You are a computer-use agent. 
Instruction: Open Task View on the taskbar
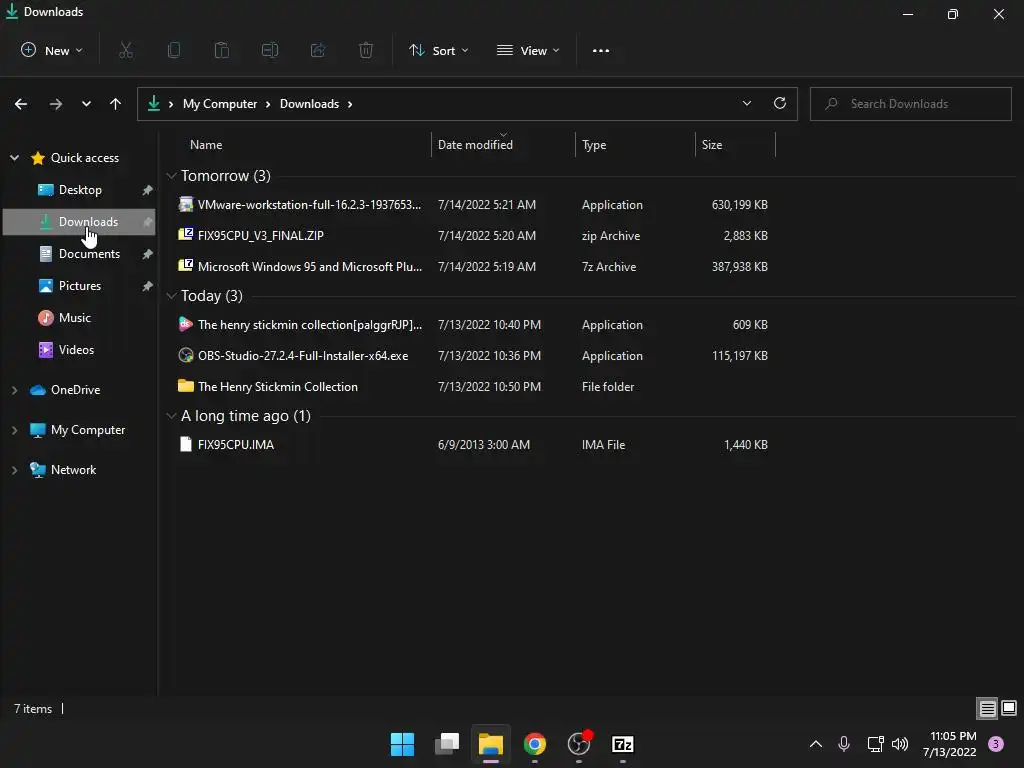447,744
